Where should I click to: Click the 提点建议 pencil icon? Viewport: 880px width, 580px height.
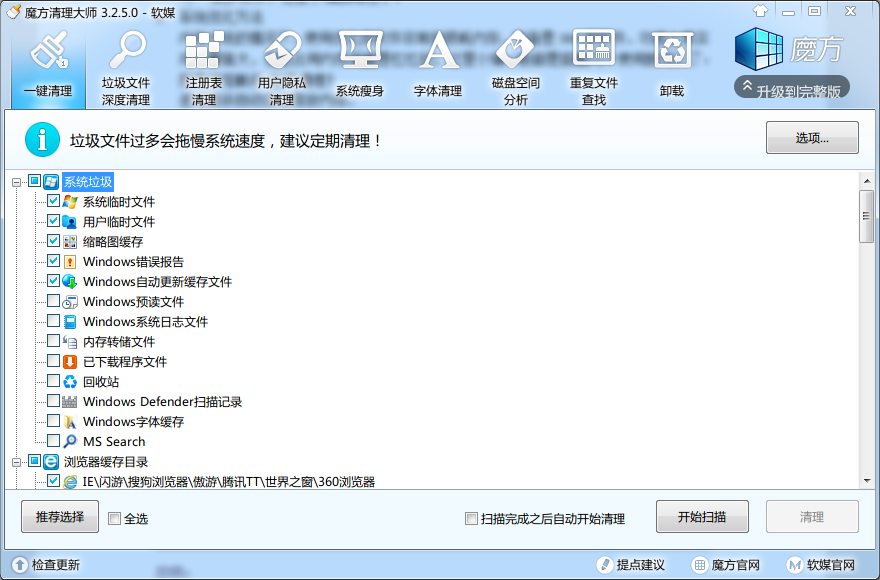click(x=604, y=565)
